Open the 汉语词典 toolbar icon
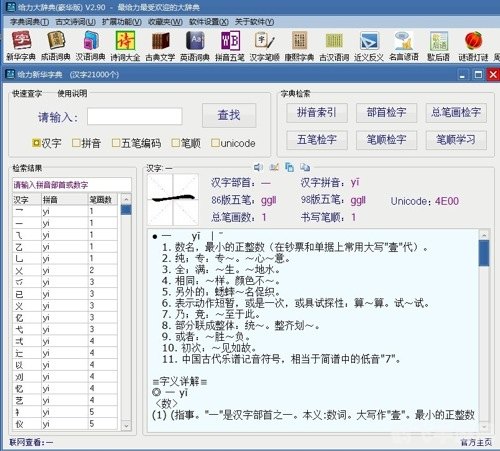This screenshot has width=500, height=451. click(90, 46)
